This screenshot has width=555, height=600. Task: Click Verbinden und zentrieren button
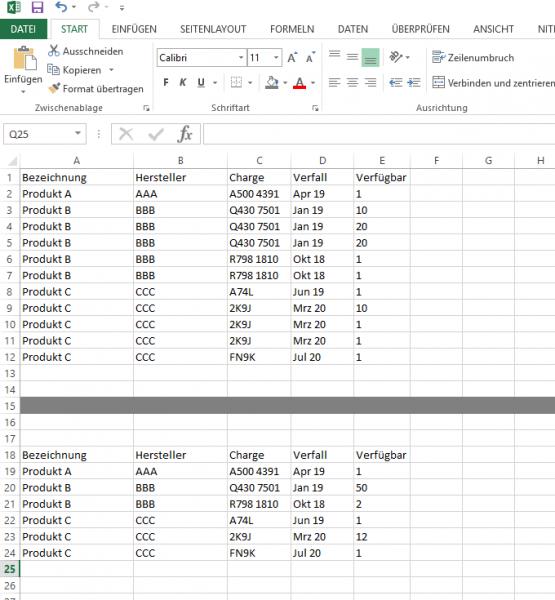pos(493,83)
